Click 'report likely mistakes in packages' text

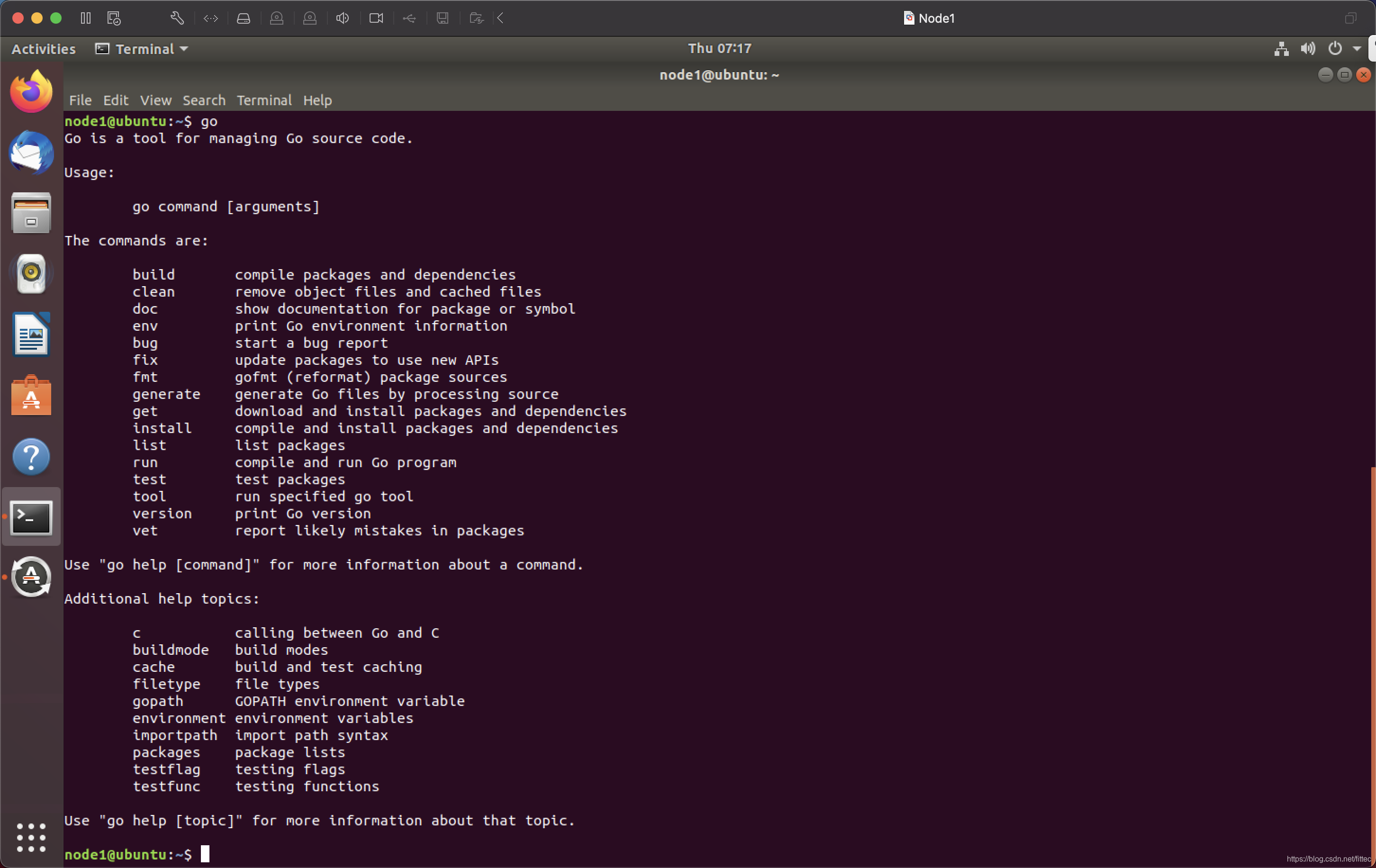point(380,531)
